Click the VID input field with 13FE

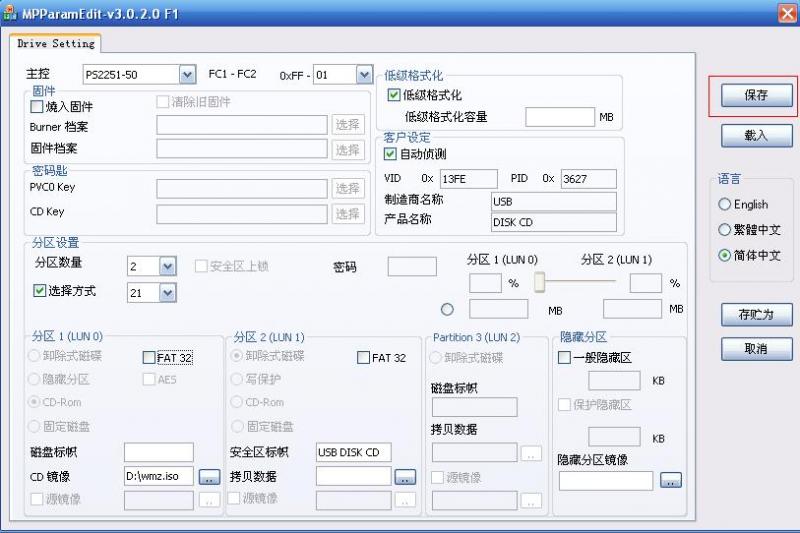(467, 179)
